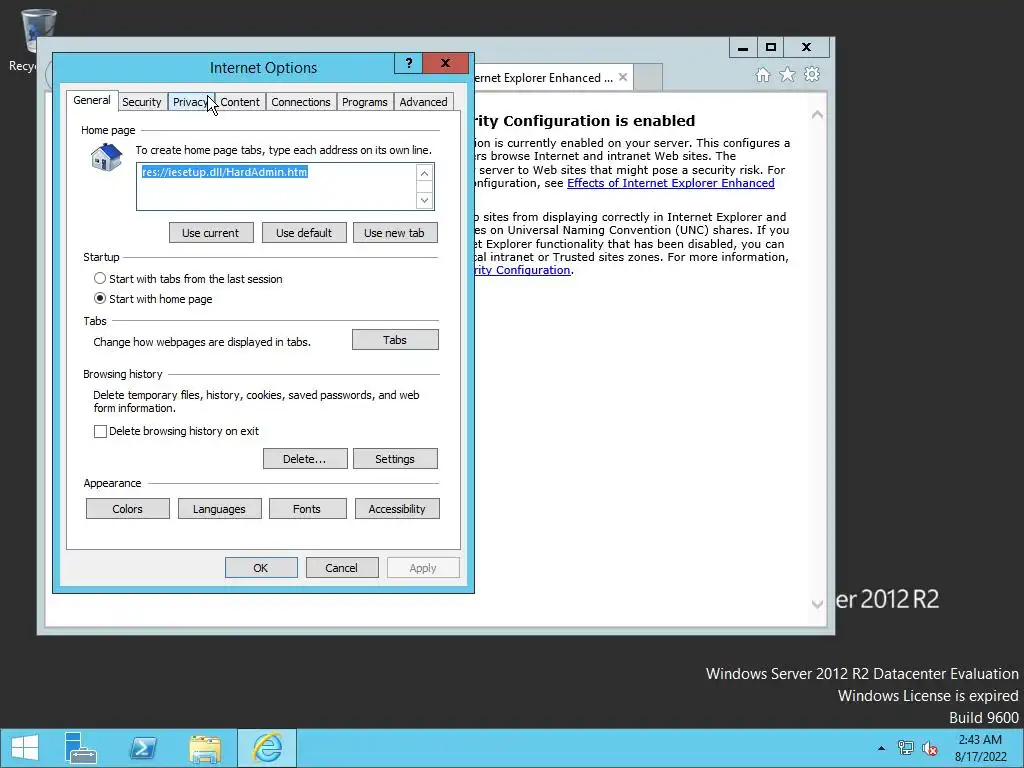Open the Tabs settings button

[395, 340]
